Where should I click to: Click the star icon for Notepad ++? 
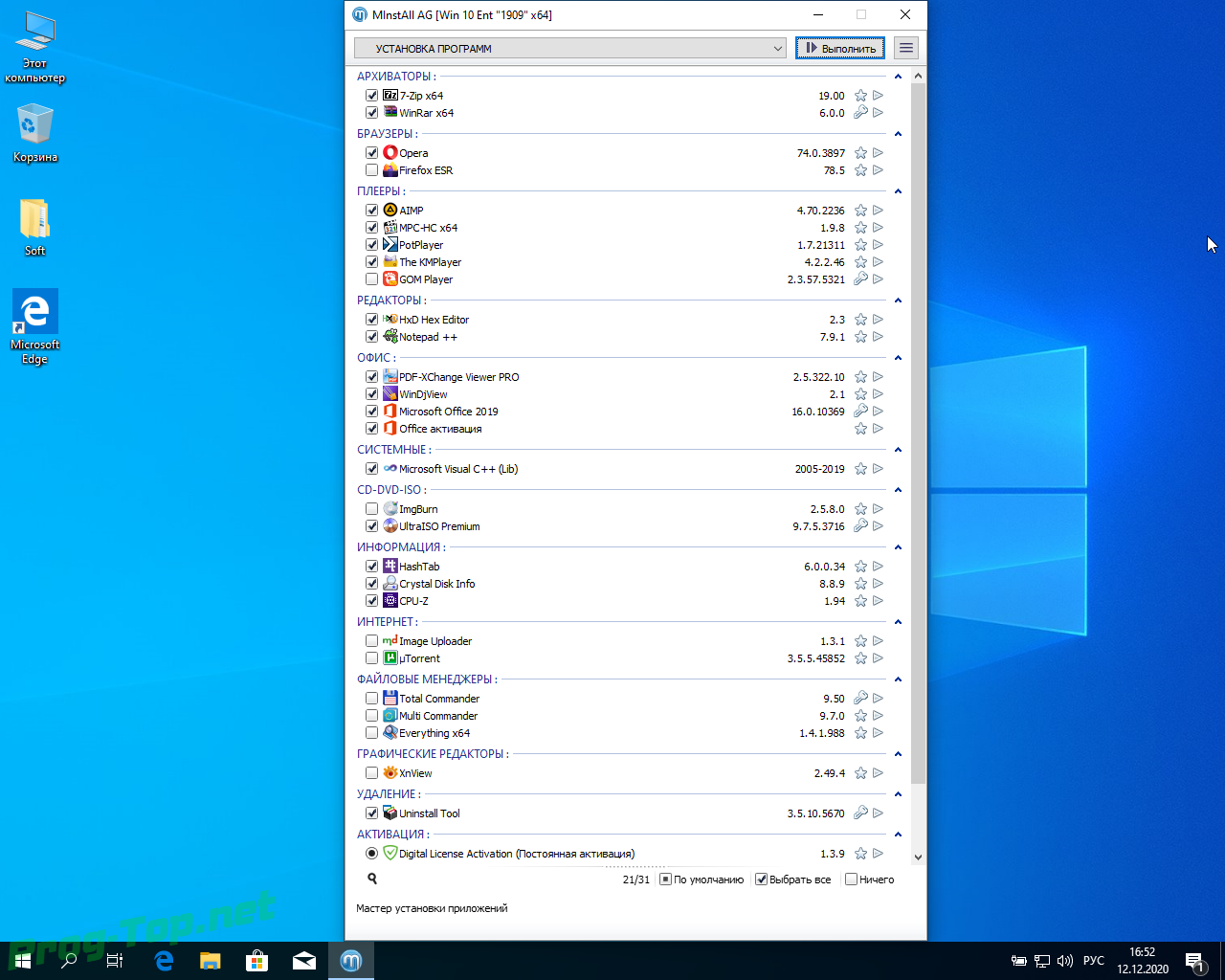(x=860, y=337)
